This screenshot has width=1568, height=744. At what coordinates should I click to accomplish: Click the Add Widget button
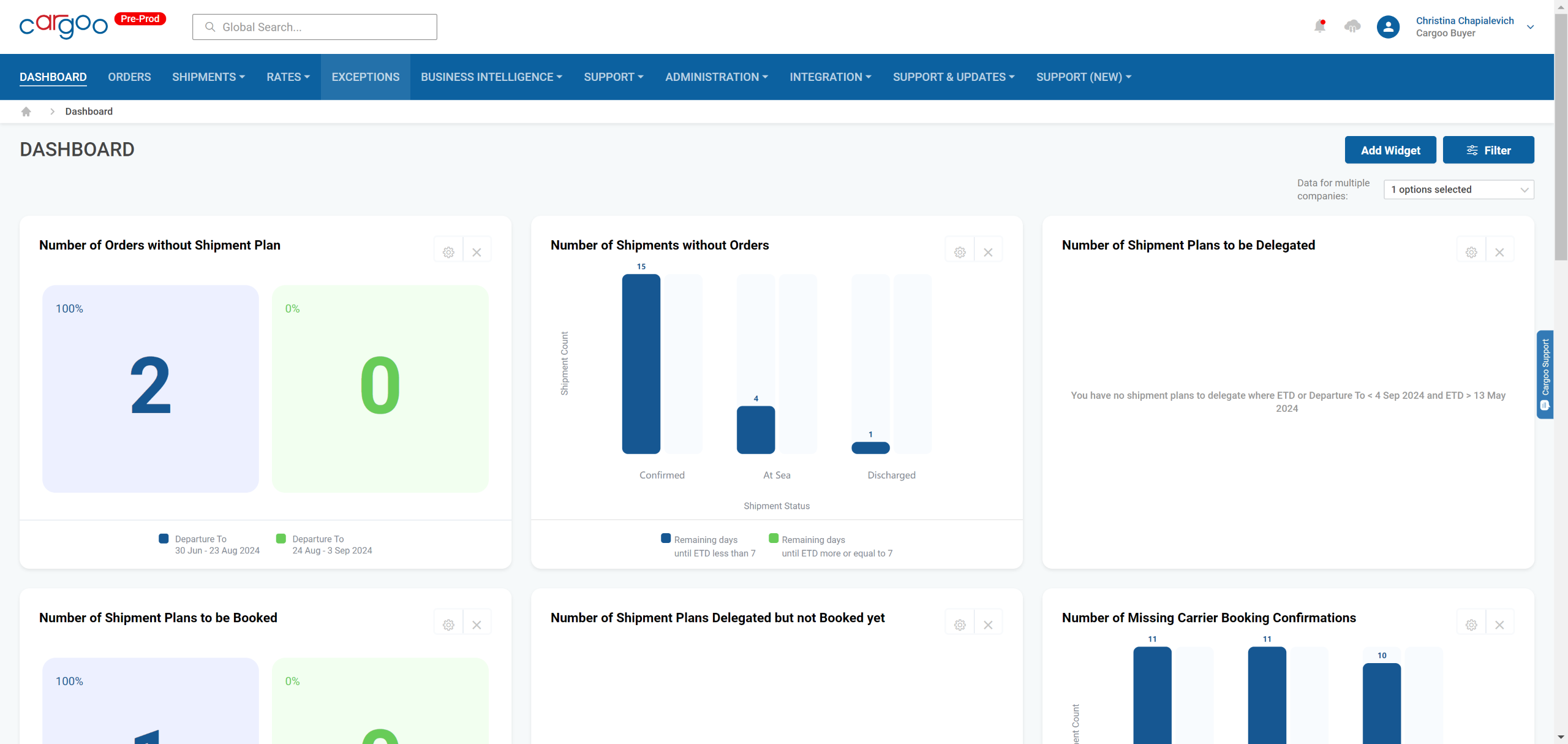(x=1390, y=150)
